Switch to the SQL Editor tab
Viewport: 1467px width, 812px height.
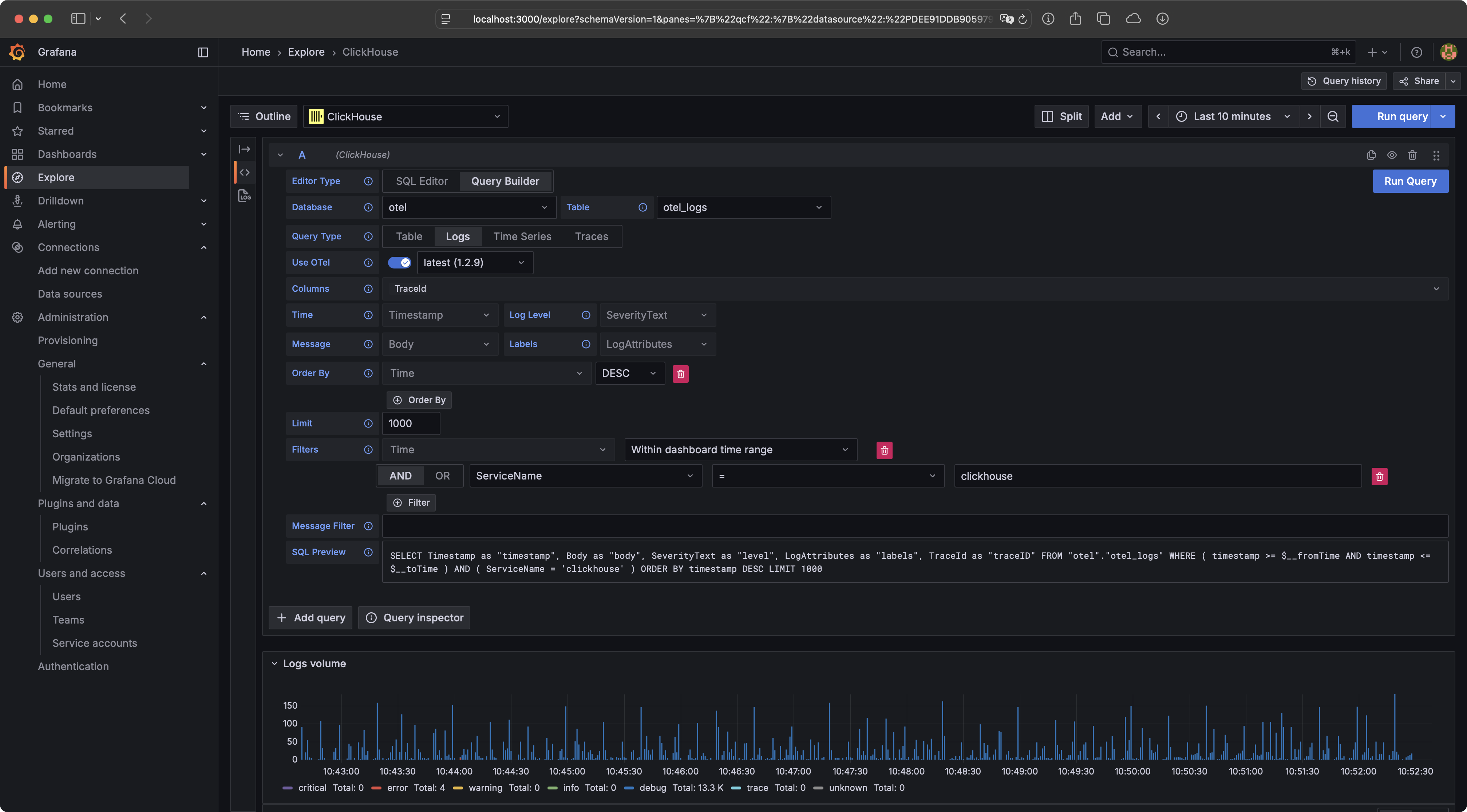point(422,181)
